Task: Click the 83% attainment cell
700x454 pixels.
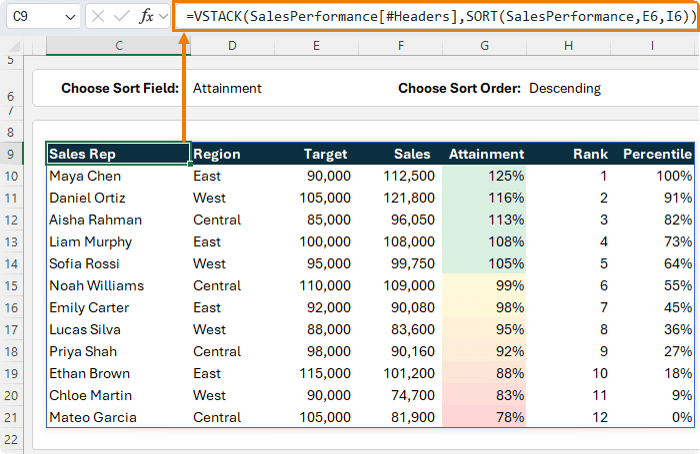Action: pos(484,395)
